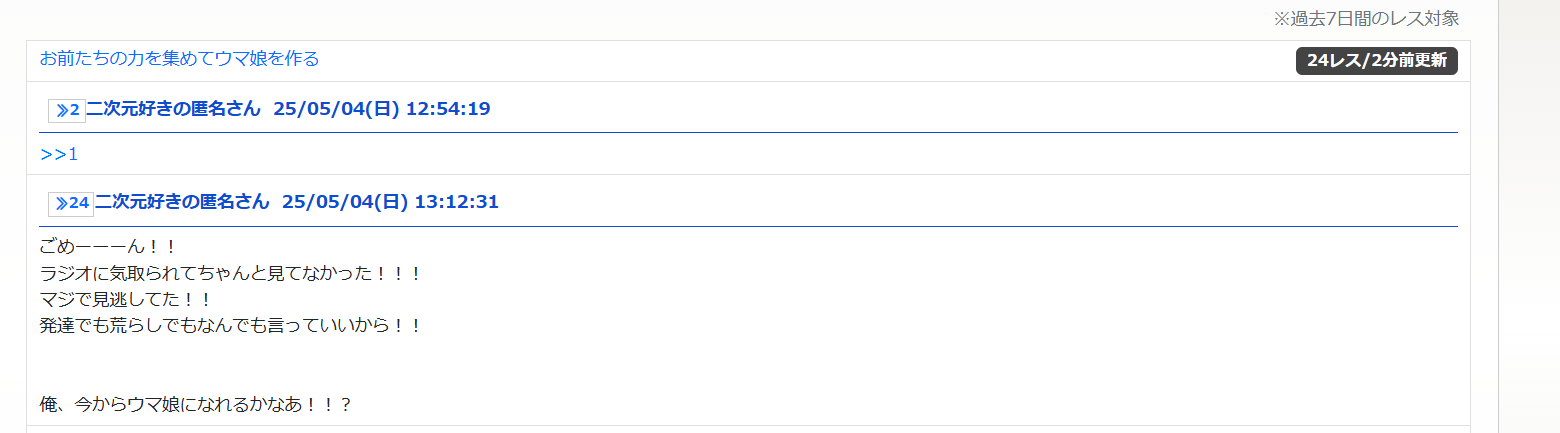Follow the >>1 anchor link
This screenshot has width=1560, height=433.
[x=59, y=154]
